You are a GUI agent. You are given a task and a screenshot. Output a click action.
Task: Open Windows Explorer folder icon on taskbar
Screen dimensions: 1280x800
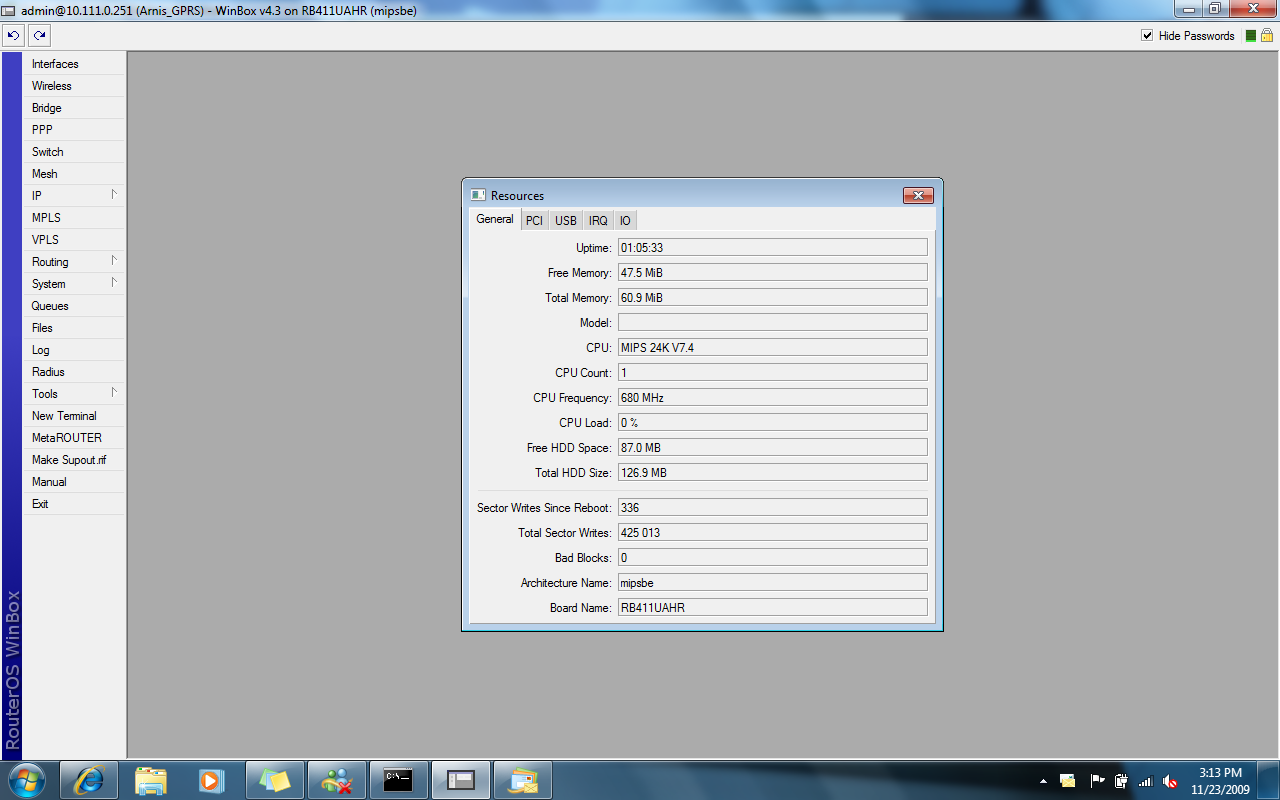pos(151,780)
